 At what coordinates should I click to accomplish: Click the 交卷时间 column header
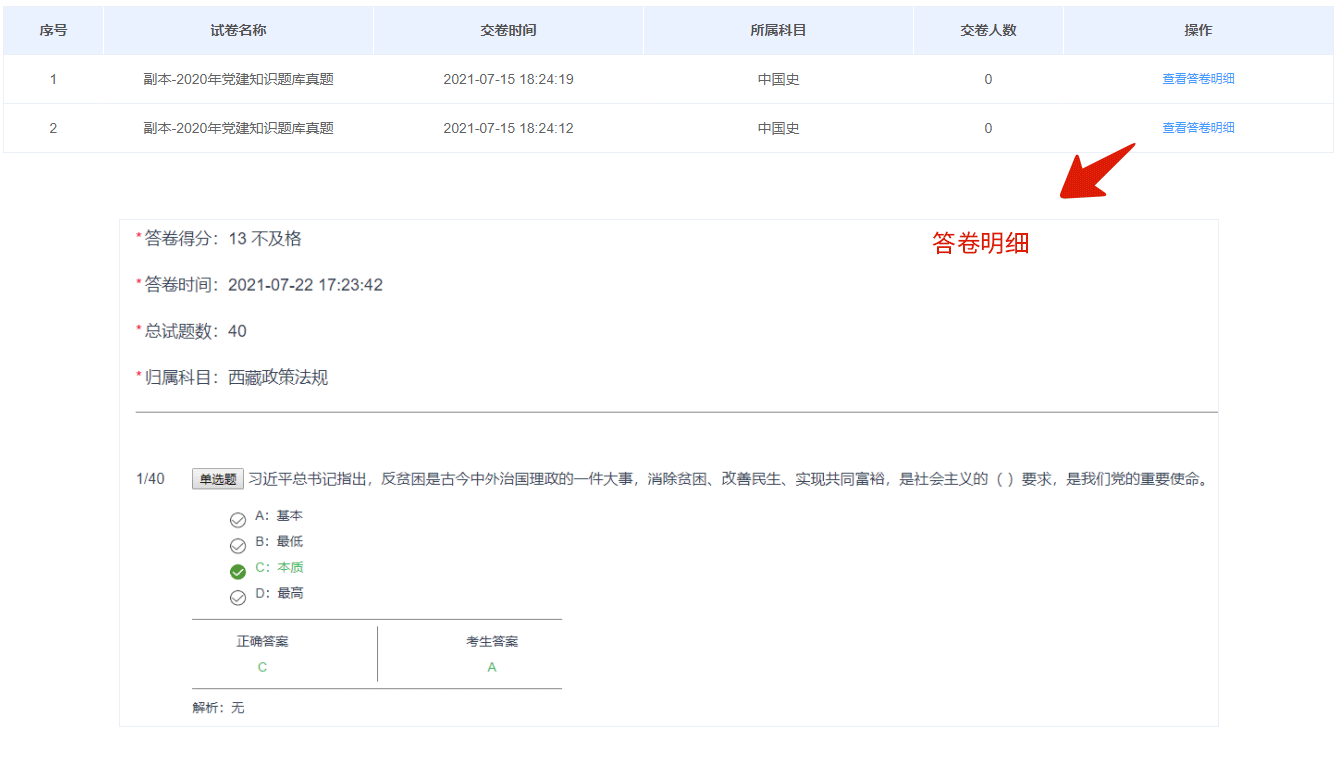tap(507, 30)
